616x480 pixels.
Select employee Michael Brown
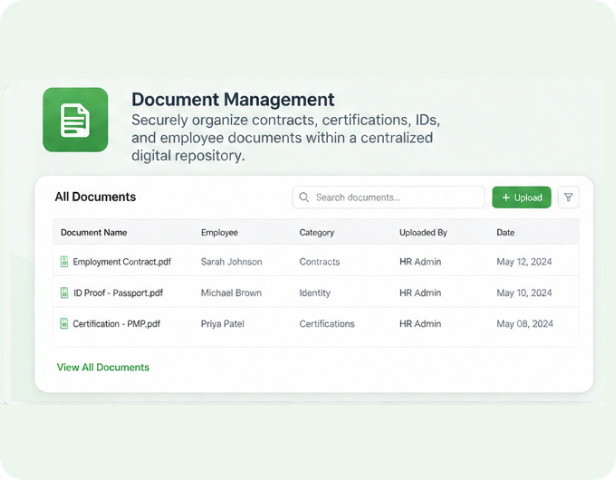(231, 293)
